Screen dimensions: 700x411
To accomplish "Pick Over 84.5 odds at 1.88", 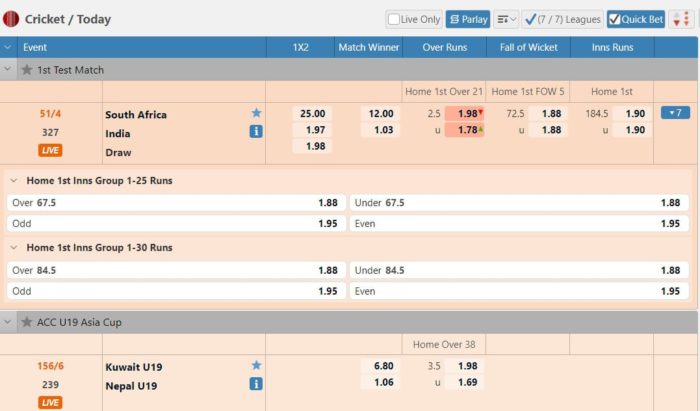I will tap(327, 270).
